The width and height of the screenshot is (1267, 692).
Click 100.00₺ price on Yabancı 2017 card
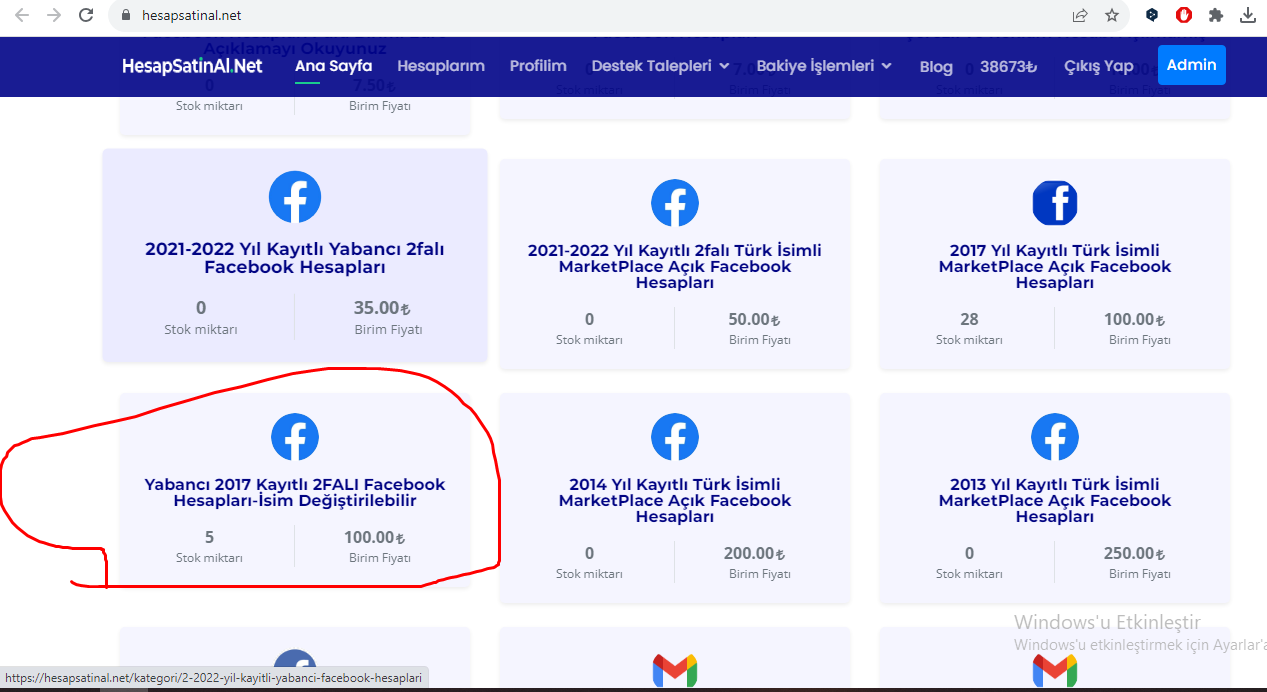coord(375,537)
